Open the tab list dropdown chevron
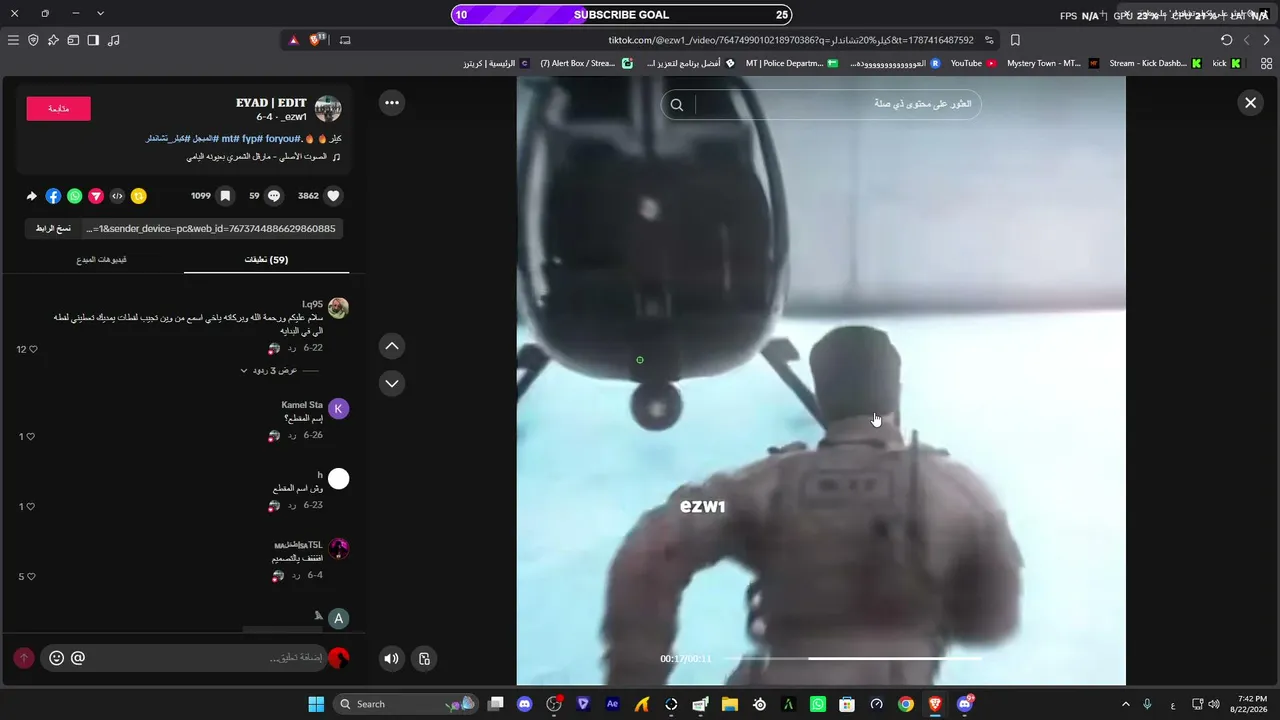Image resolution: width=1280 pixels, height=720 pixels. (x=100, y=14)
